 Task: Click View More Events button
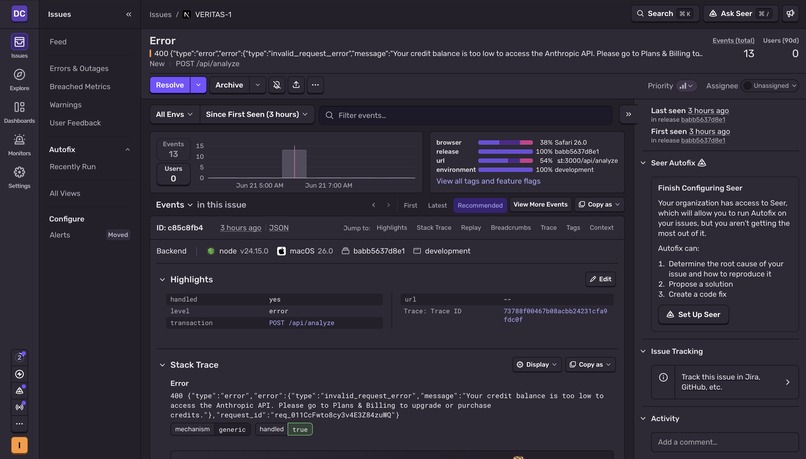pos(540,205)
